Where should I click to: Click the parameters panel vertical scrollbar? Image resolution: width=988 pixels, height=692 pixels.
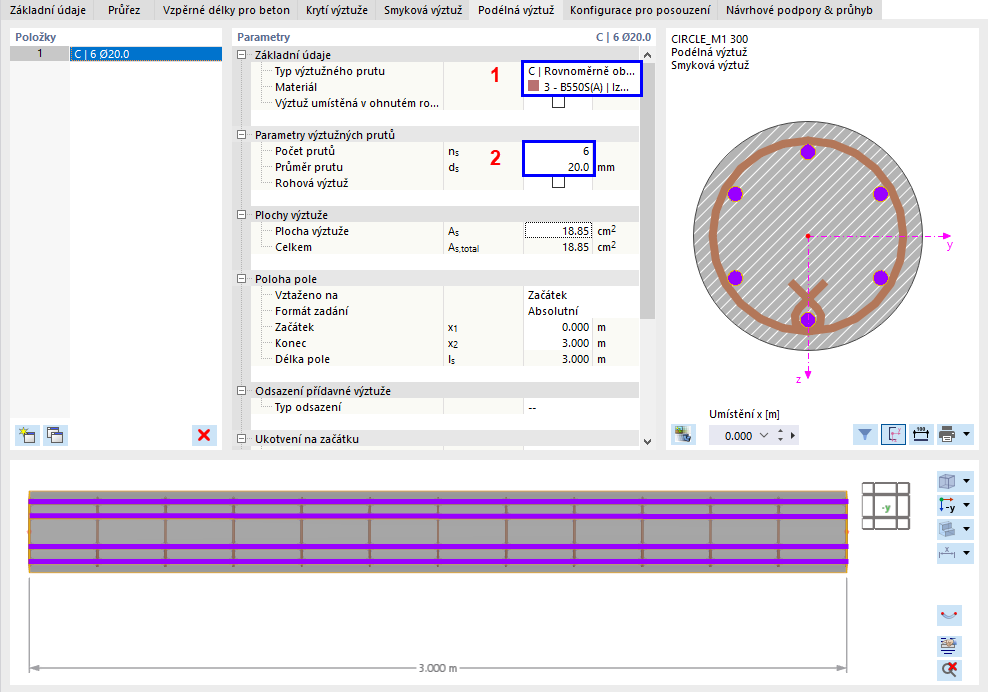(x=647, y=191)
